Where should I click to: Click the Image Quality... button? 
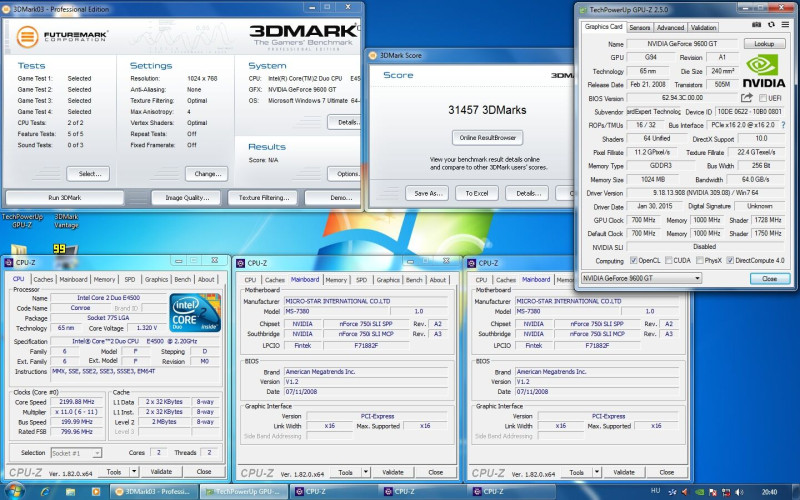pyautogui.click(x=186, y=197)
